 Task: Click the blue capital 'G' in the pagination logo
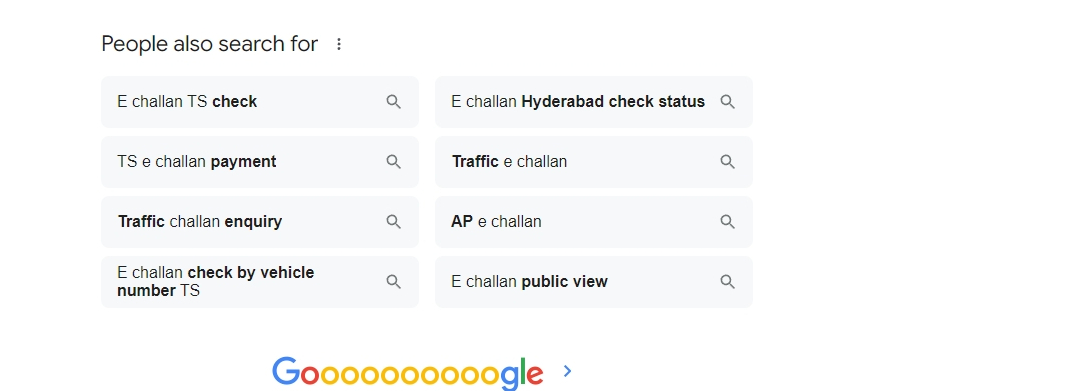[286, 371]
